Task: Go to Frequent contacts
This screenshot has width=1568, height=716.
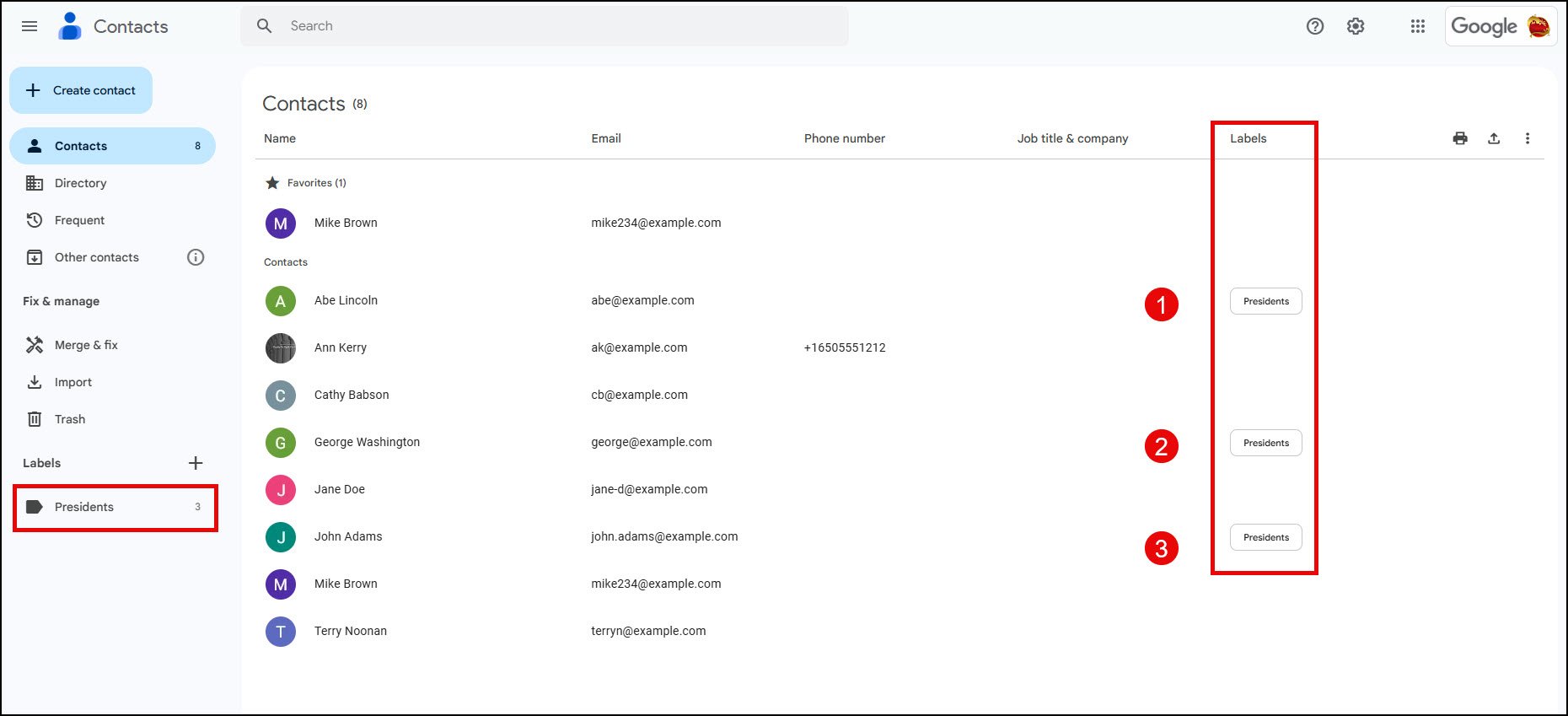Action: pyautogui.click(x=79, y=220)
